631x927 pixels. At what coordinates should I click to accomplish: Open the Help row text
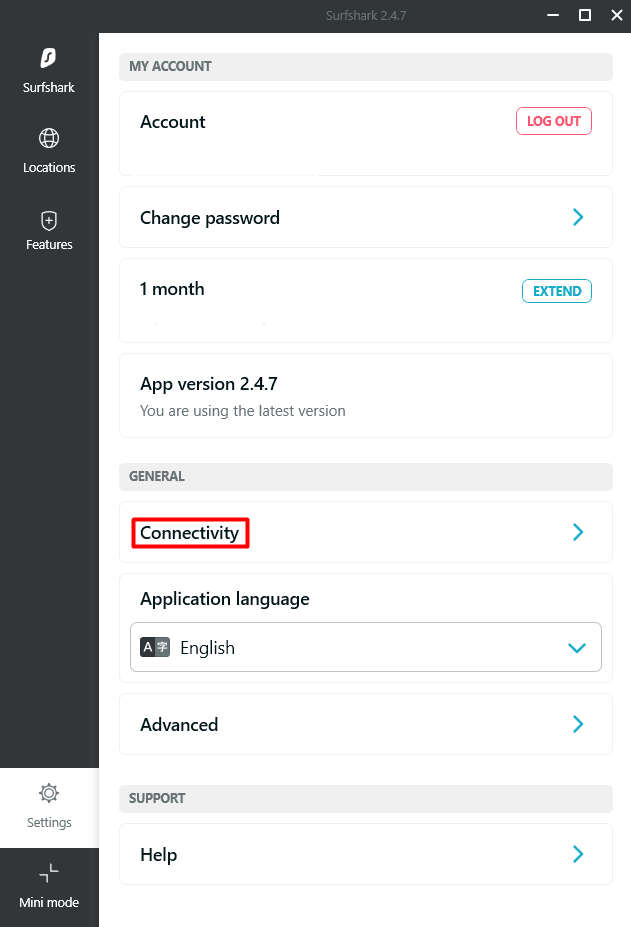[158, 855]
